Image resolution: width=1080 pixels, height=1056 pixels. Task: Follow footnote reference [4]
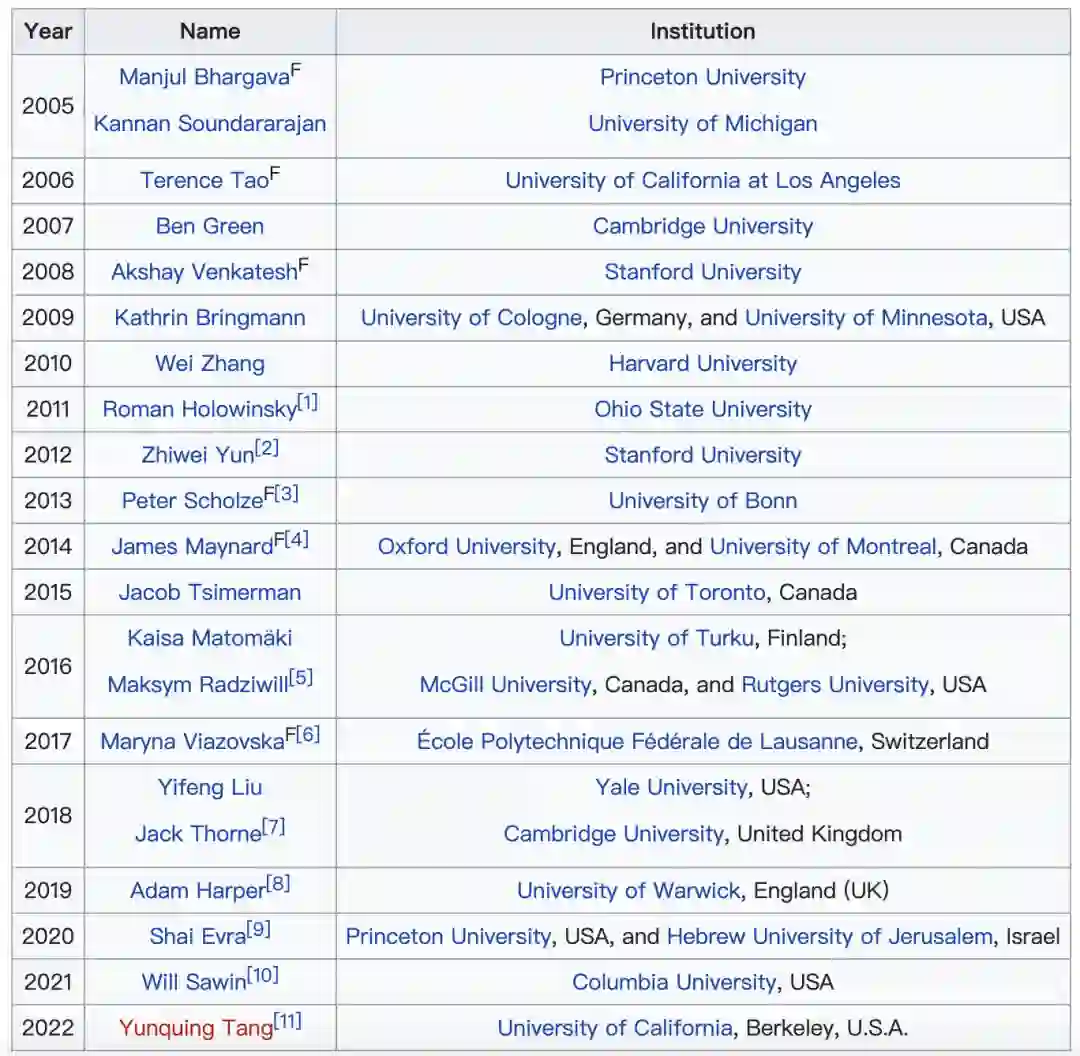click(x=297, y=539)
